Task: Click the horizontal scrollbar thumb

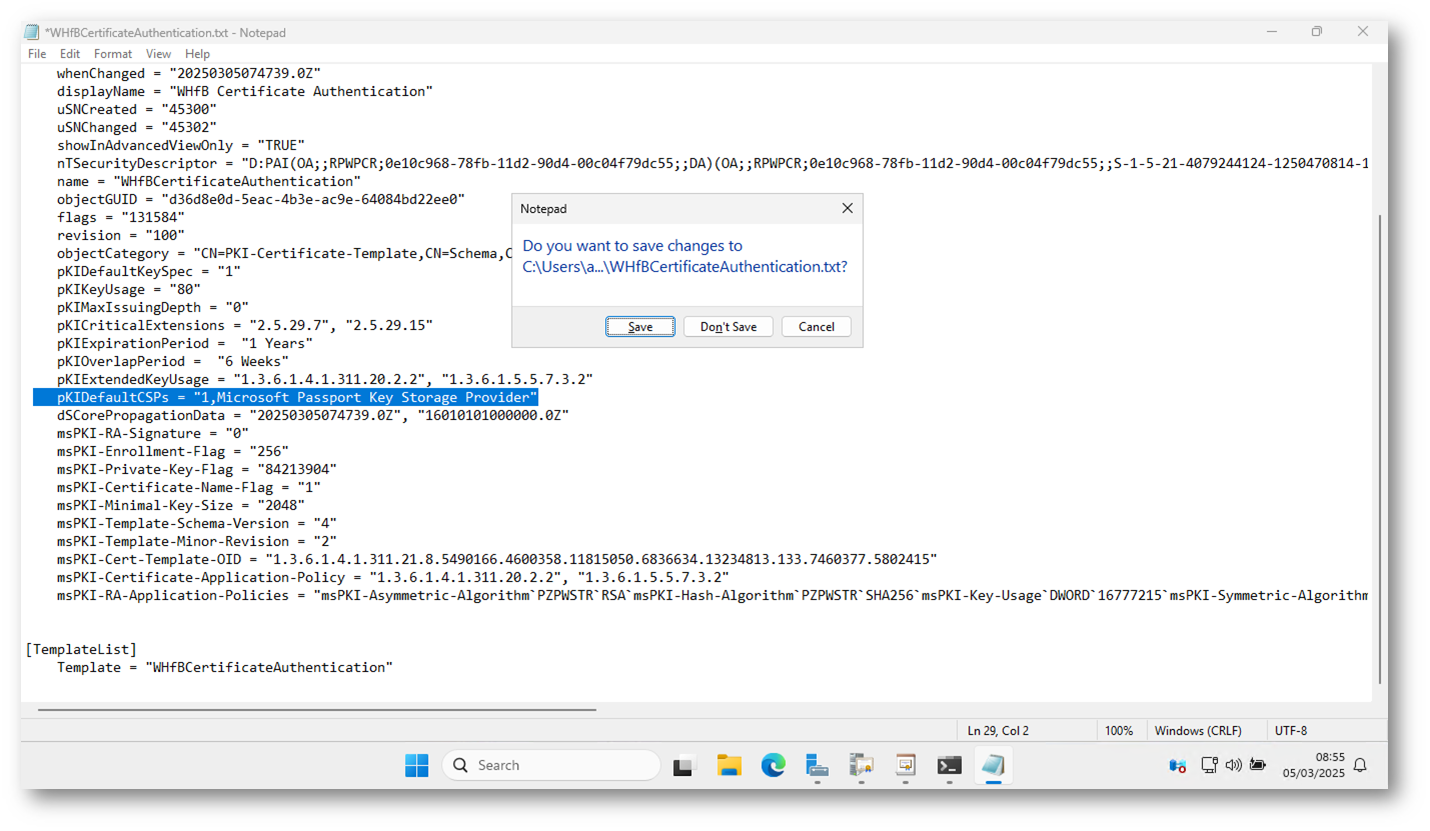Action: (x=317, y=710)
